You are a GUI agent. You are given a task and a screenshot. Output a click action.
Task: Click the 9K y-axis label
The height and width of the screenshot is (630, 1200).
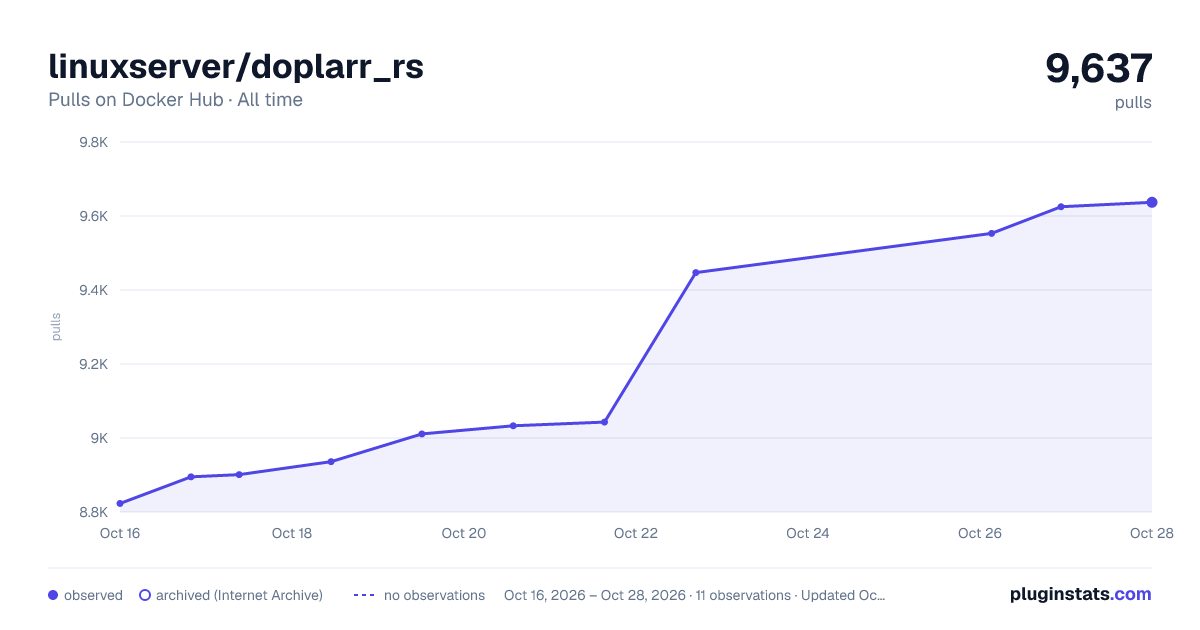(x=98, y=438)
